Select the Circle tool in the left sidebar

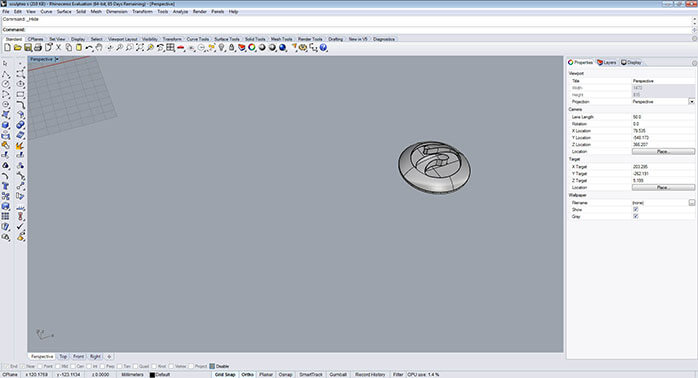point(6,84)
